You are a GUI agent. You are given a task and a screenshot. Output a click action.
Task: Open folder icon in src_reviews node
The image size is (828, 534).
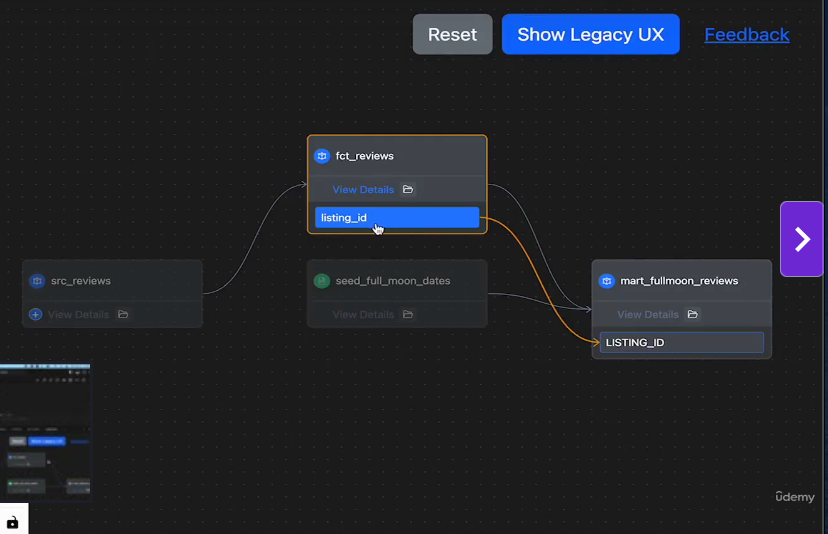[x=123, y=314]
